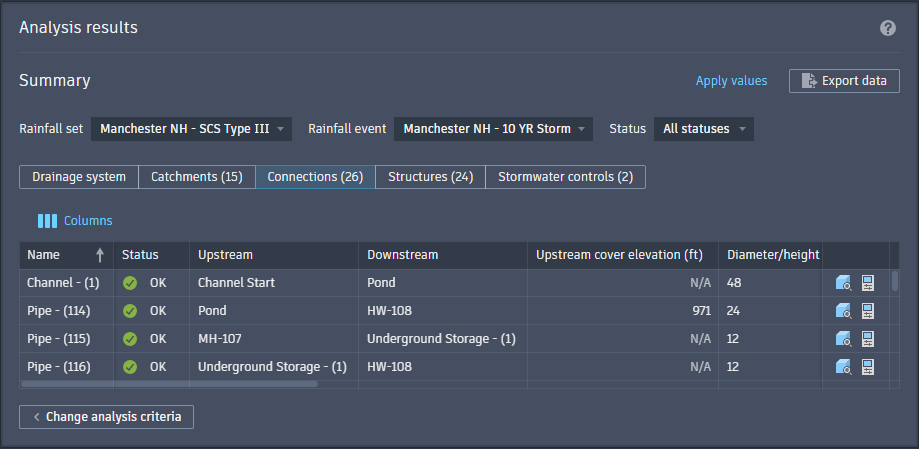Open properties panel for Pipe - (114)
This screenshot has height=449, width=919.
pyautogui.click(x=867, y=311)
